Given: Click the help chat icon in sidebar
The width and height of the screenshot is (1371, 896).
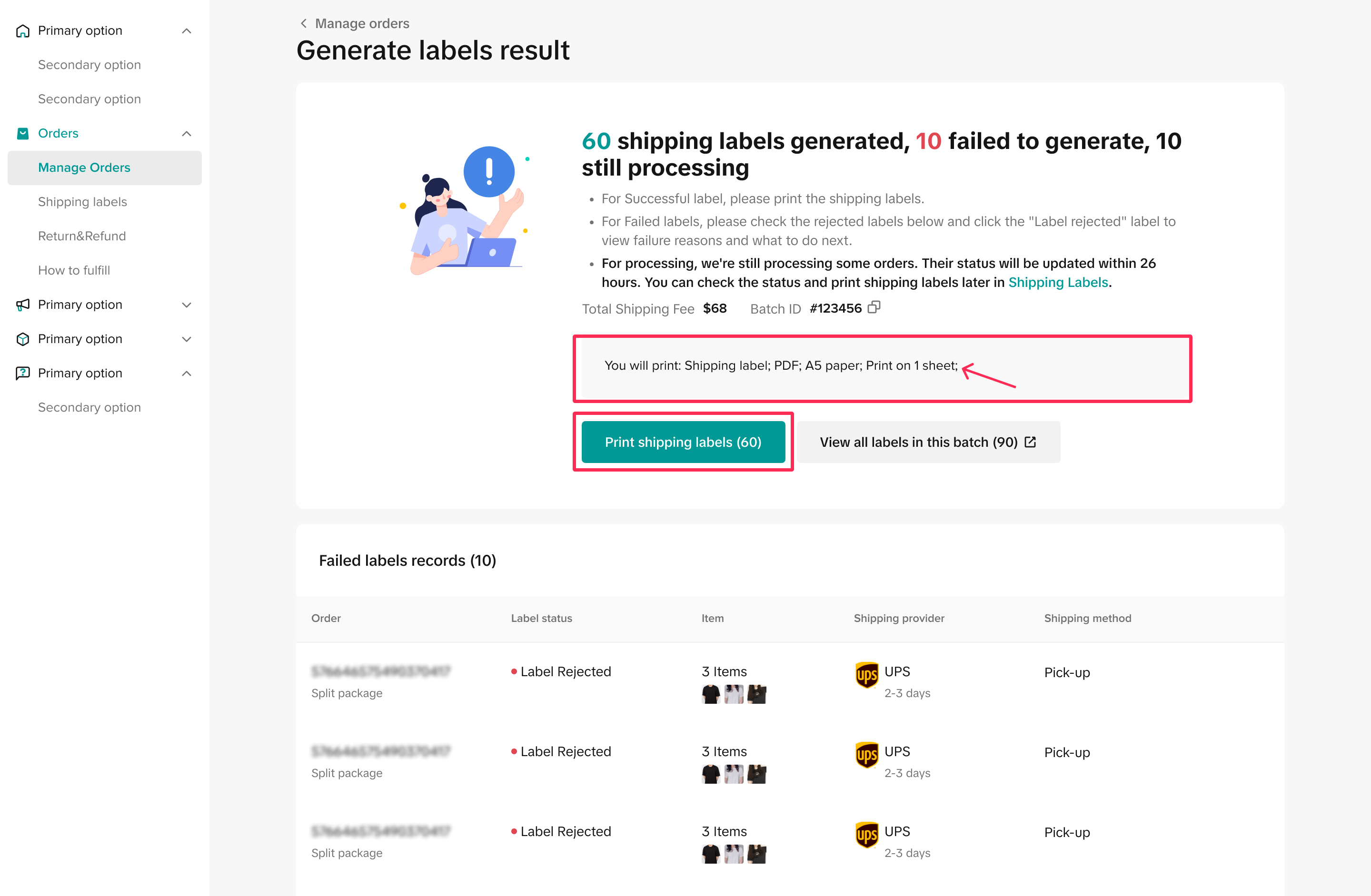Looking at the screenshot, I should [x=23, y=373].
